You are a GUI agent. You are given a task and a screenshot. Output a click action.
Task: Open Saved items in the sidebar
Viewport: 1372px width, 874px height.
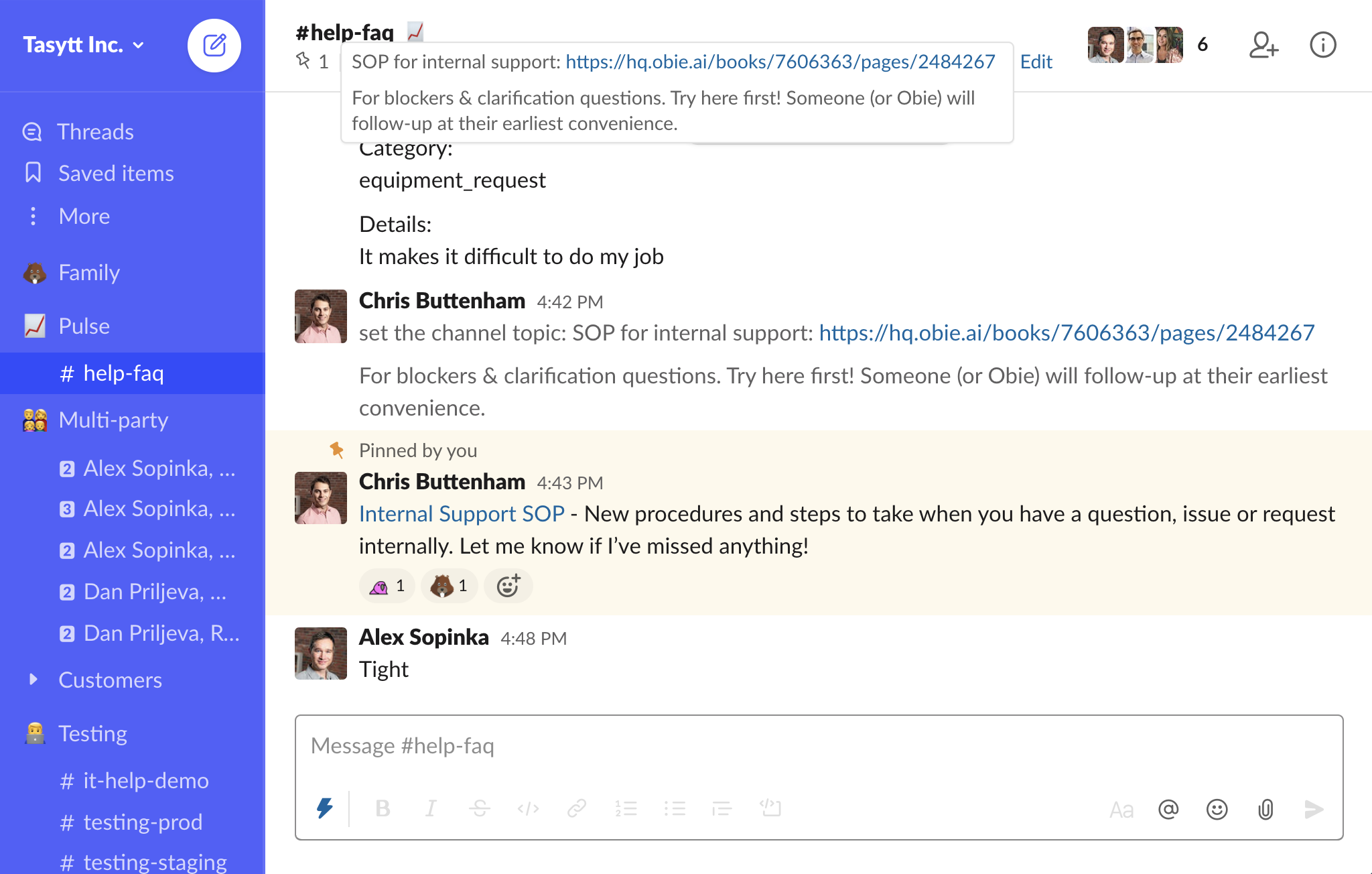tap(99, 173)
